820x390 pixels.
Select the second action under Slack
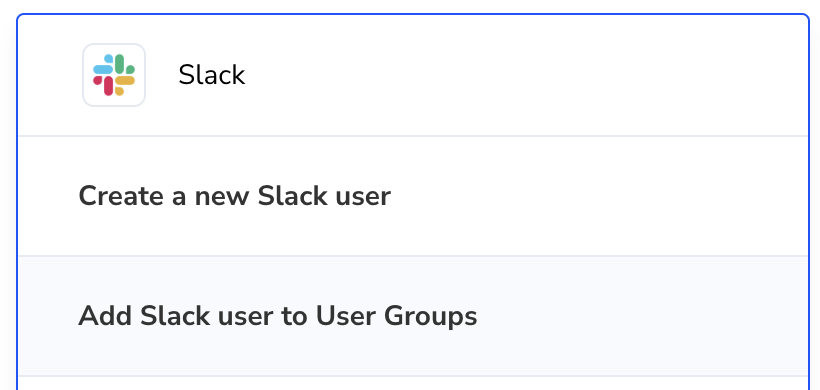pos(413,316)
